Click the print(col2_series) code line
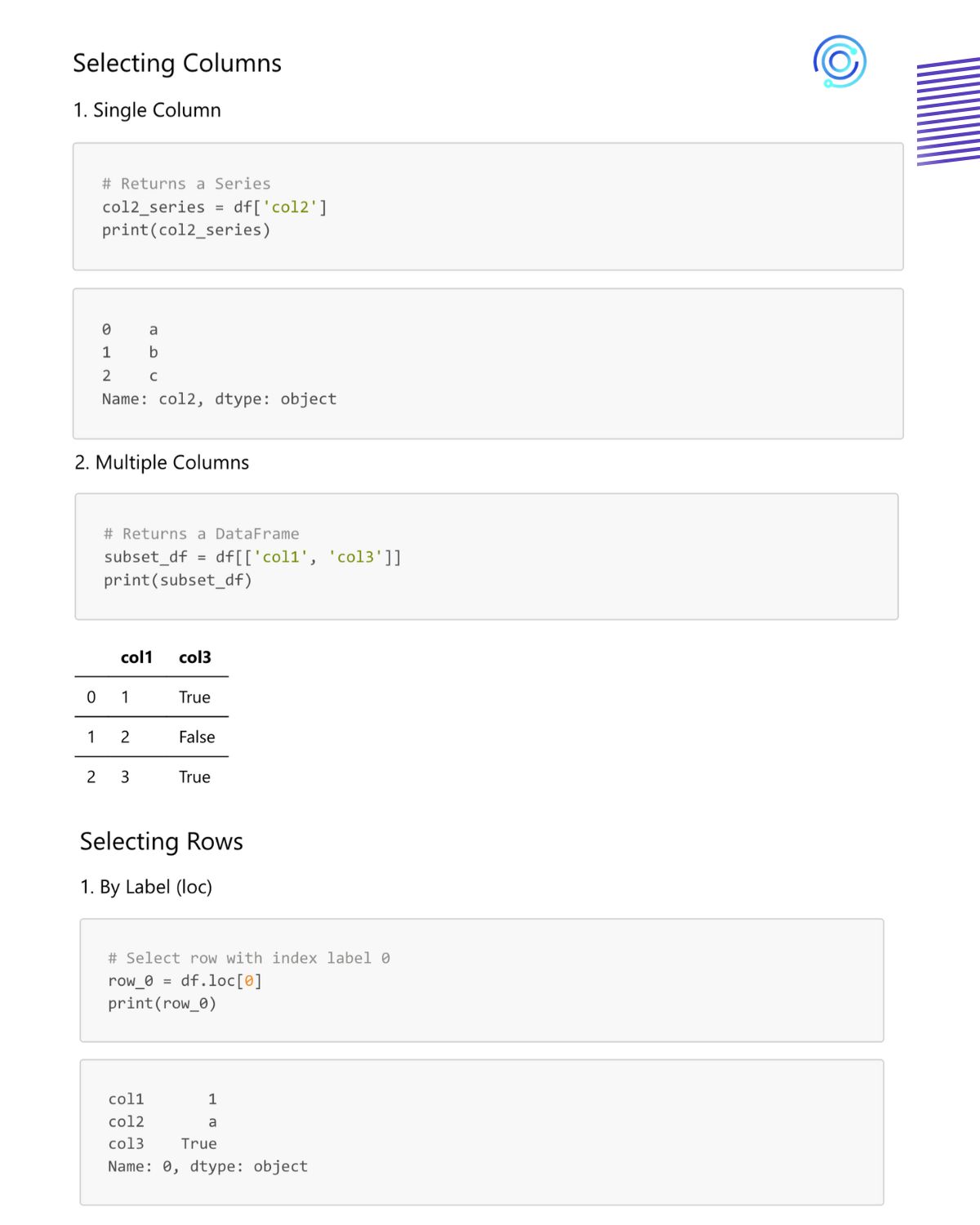 186,229
